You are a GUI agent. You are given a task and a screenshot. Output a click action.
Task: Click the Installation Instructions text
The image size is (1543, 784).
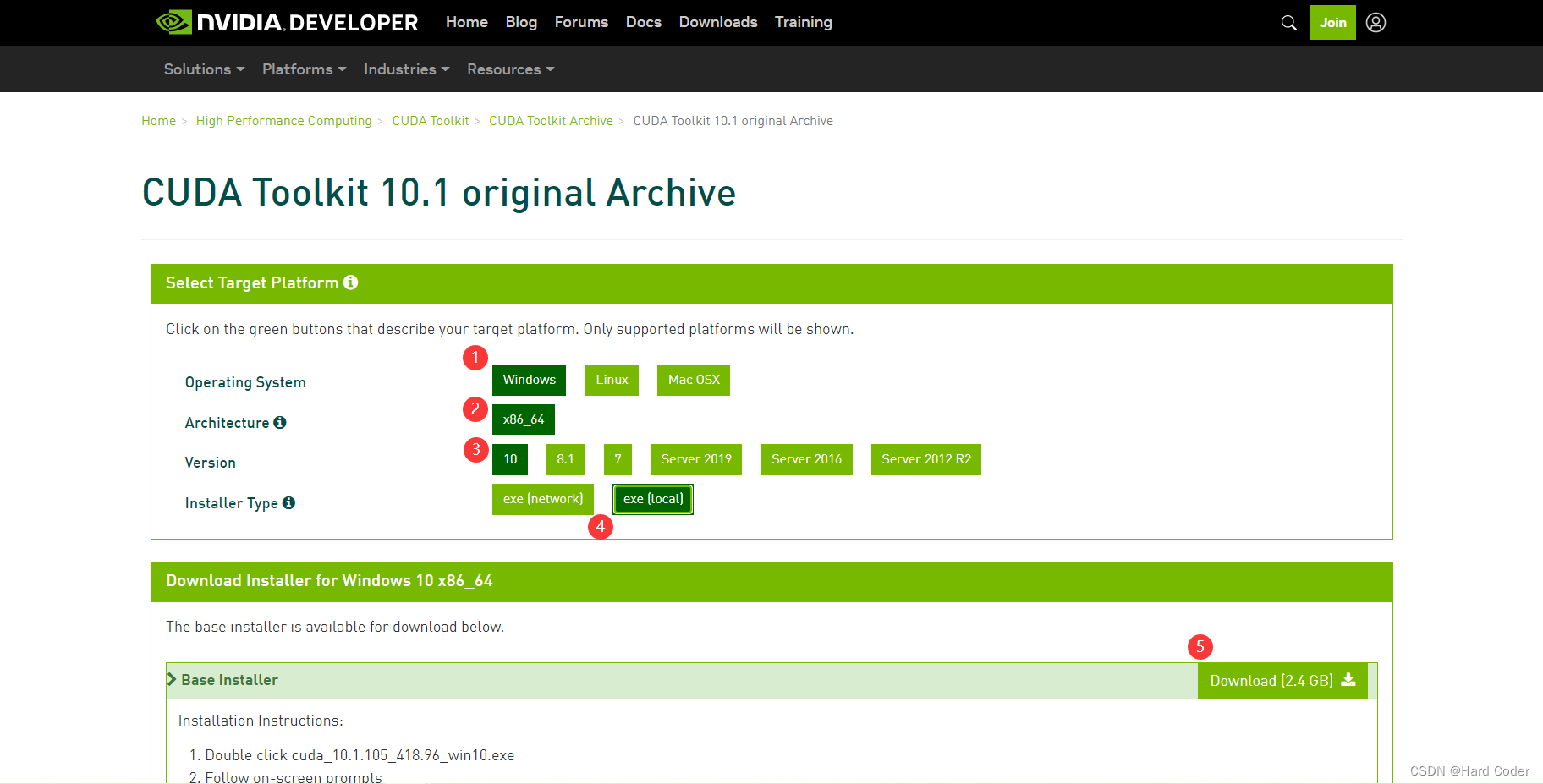(x=261, y=721)
